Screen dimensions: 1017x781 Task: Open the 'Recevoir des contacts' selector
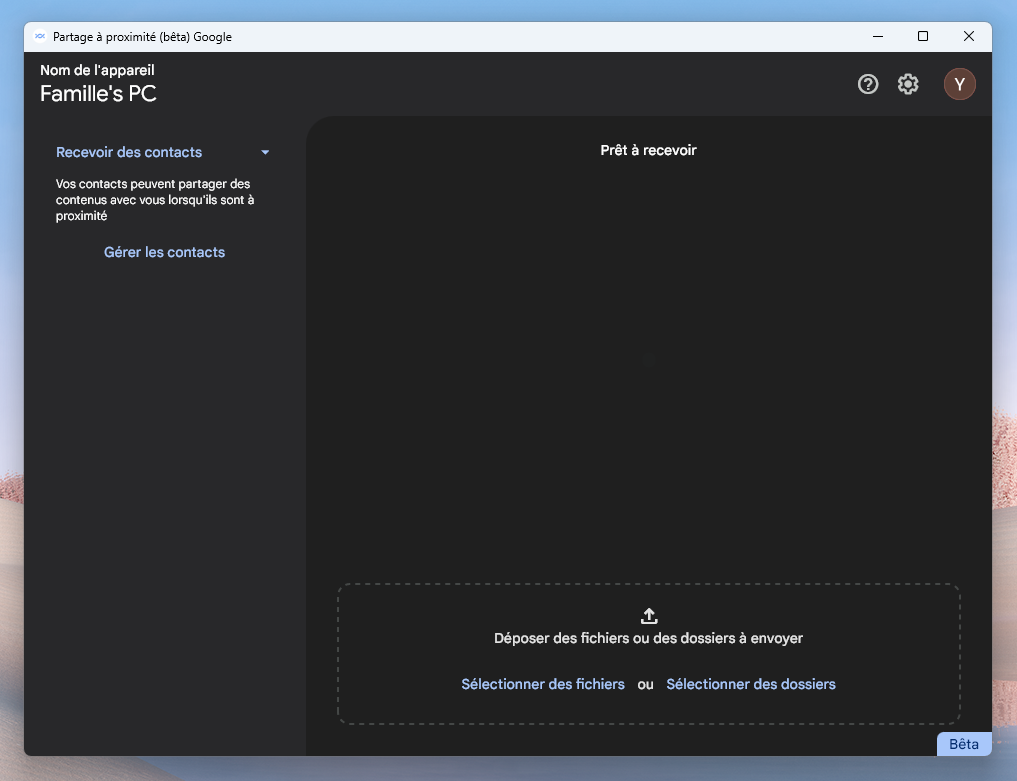click(x=129, y=152)
